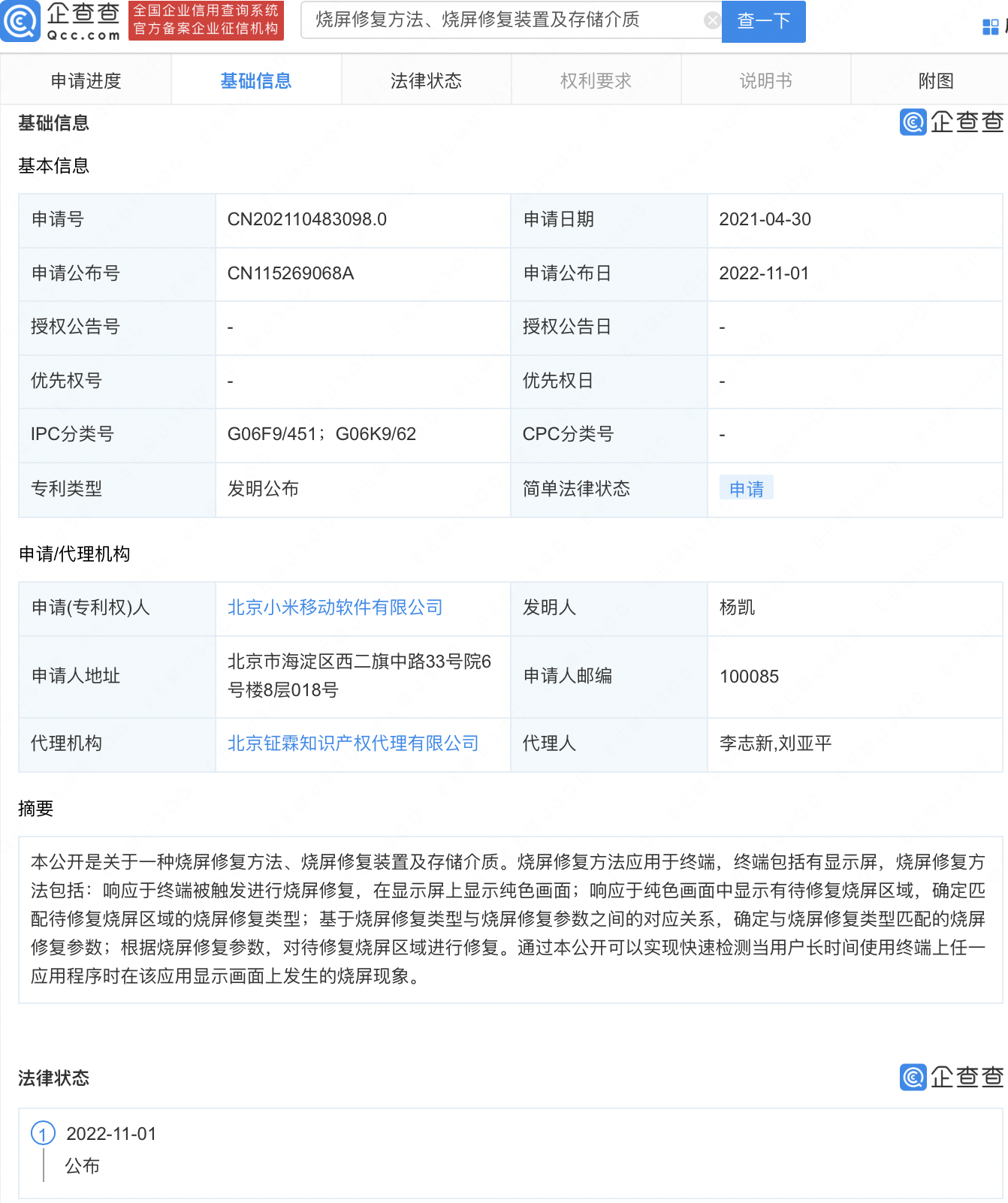Open the 权利要求 tab
Screen dimensions: 1008x1203
click(596, 80)
